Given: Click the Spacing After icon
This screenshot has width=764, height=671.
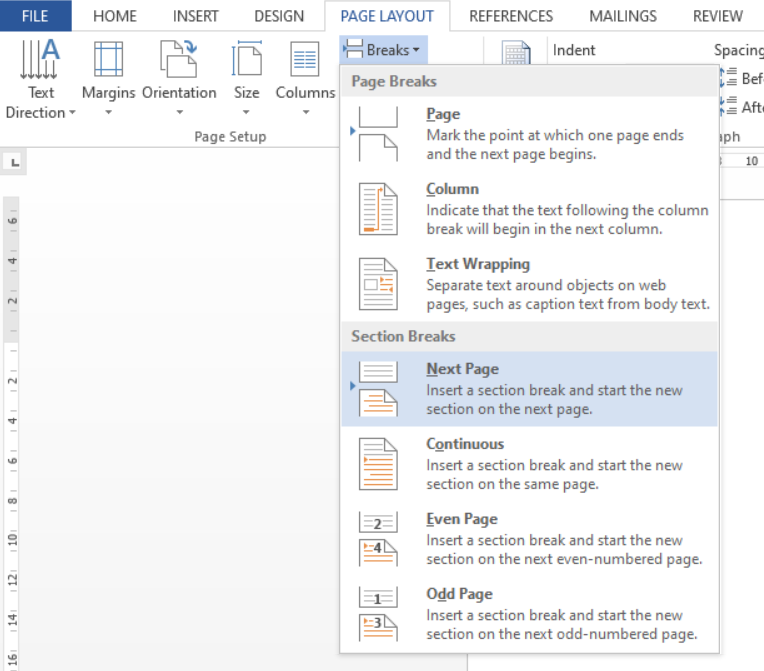Looking at the screenshot, I should point(728,106).
